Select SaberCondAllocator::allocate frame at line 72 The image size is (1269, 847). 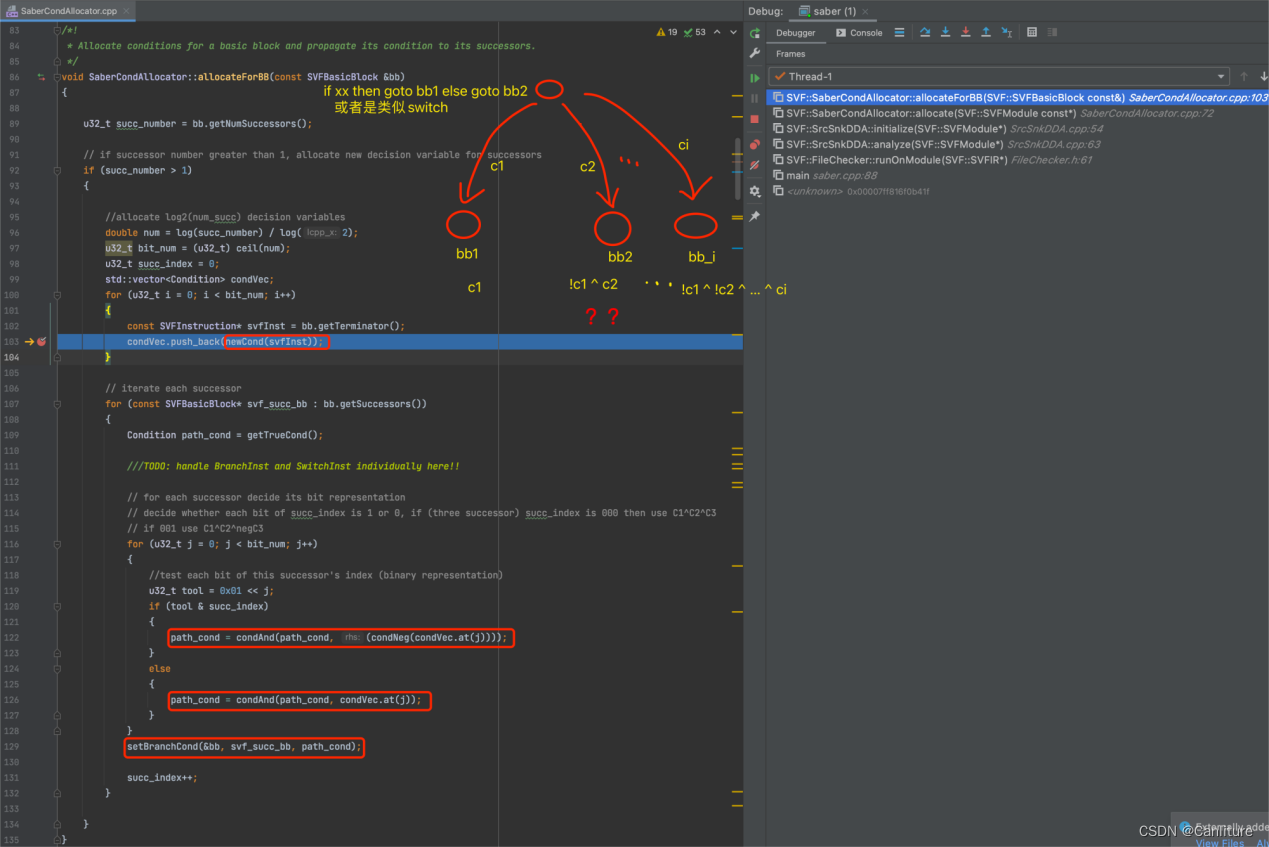(1018, 113)
